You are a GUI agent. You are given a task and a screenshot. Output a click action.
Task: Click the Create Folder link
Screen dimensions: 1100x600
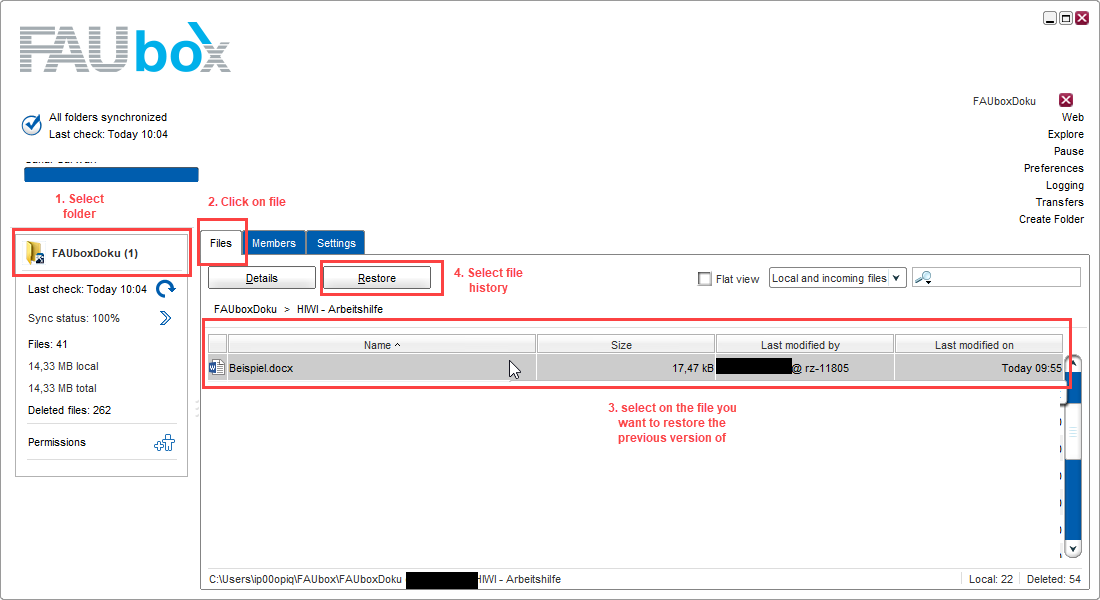tap(1051, 219)
